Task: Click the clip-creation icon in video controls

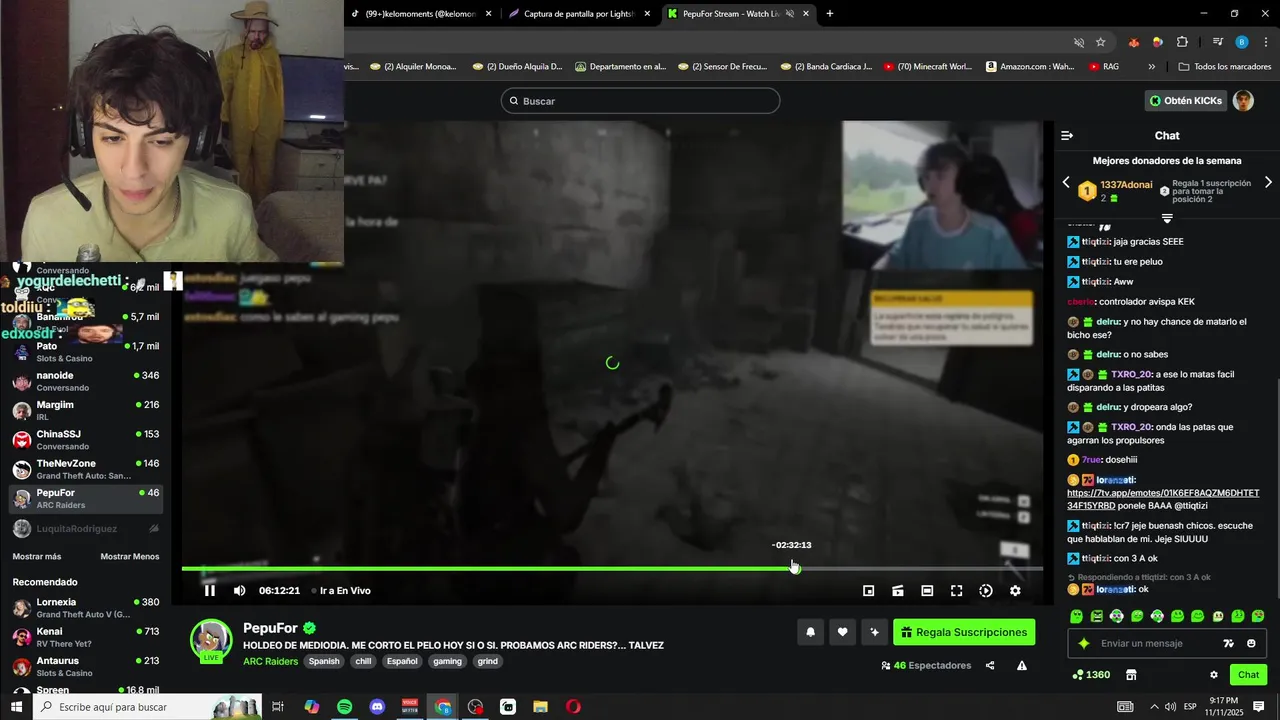Action: pyautogui.click(x=898, y=591)
